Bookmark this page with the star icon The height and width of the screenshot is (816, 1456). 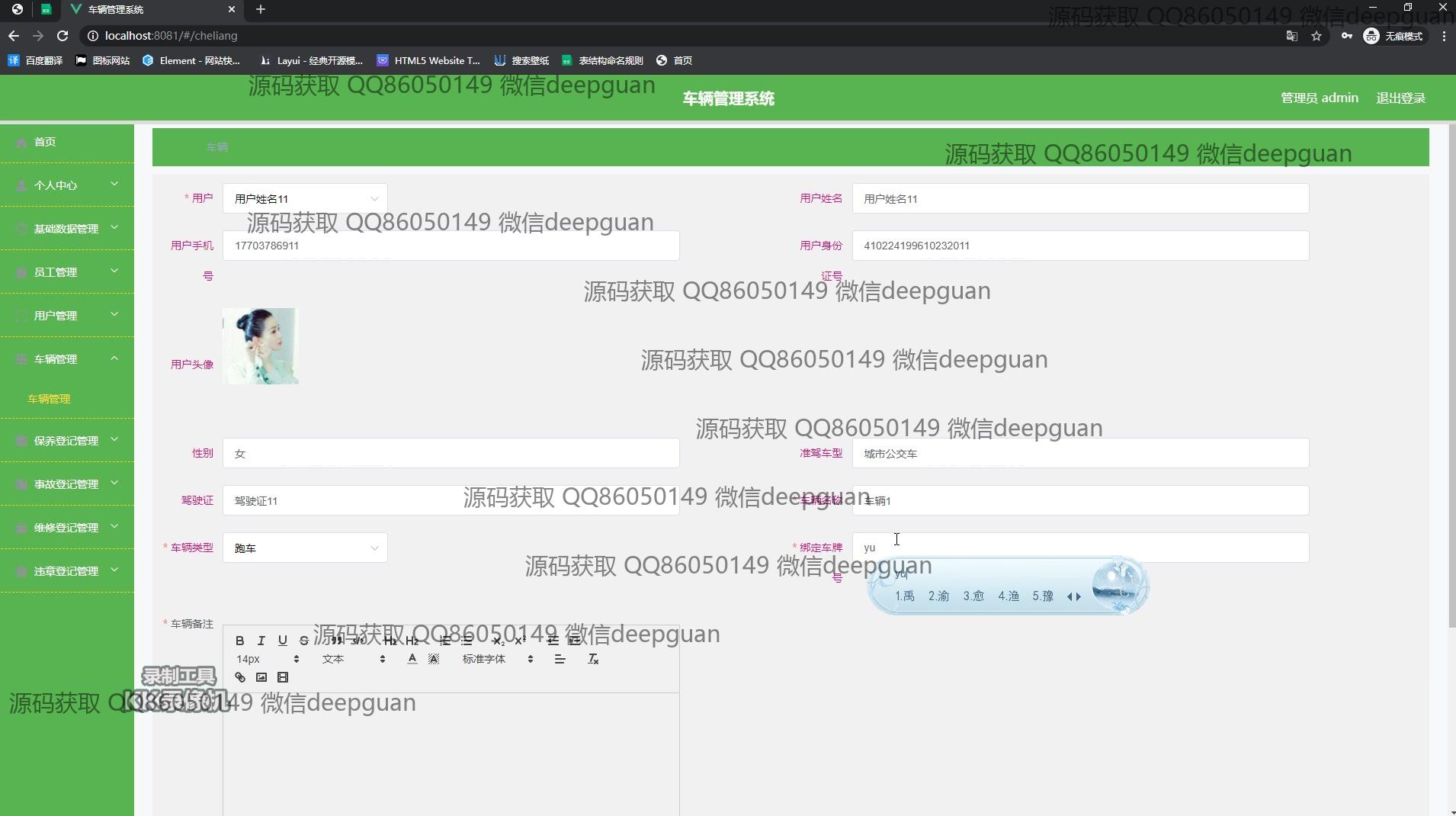[1316, 36]
